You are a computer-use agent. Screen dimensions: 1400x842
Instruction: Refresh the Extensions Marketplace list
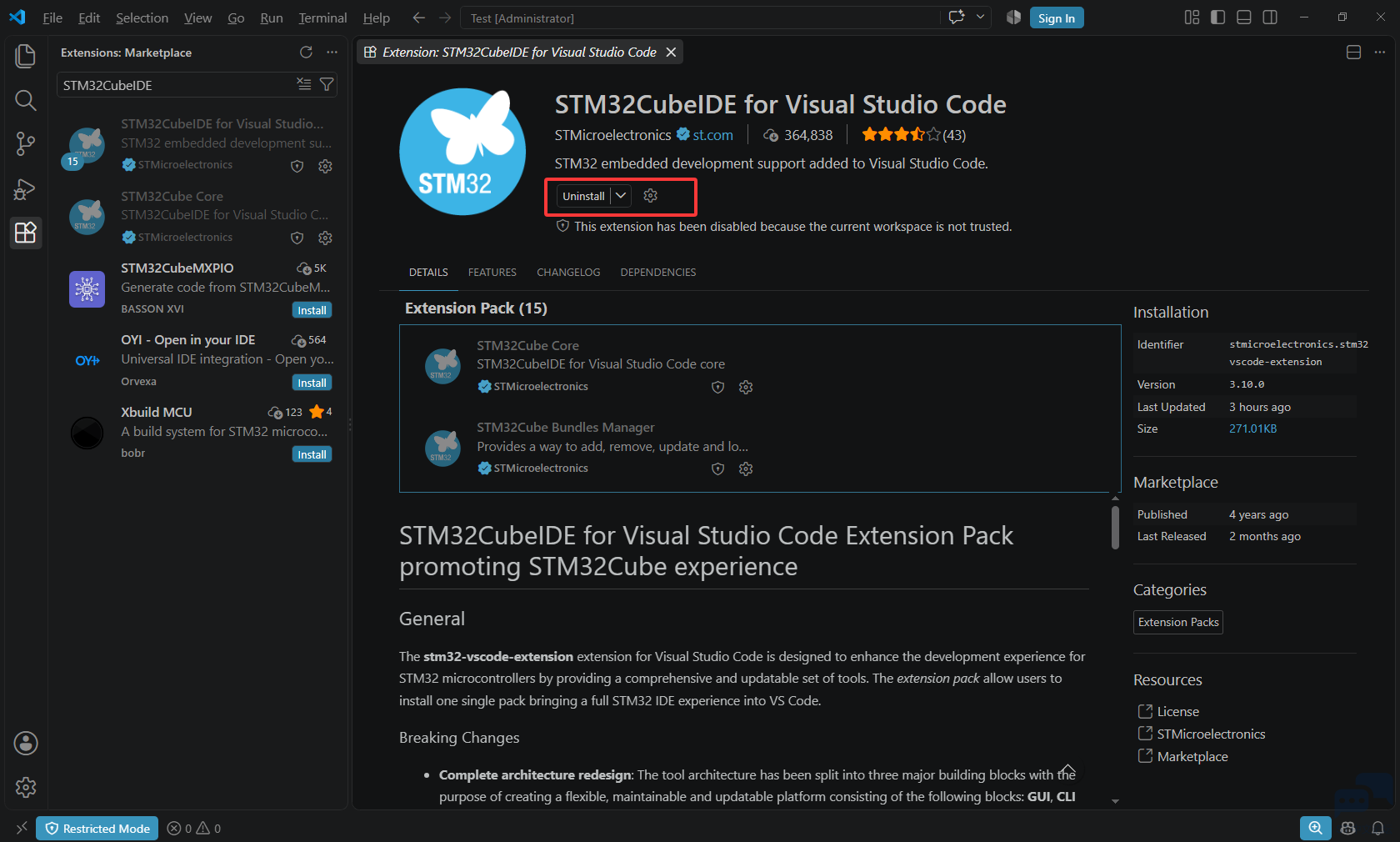[306, 53]
